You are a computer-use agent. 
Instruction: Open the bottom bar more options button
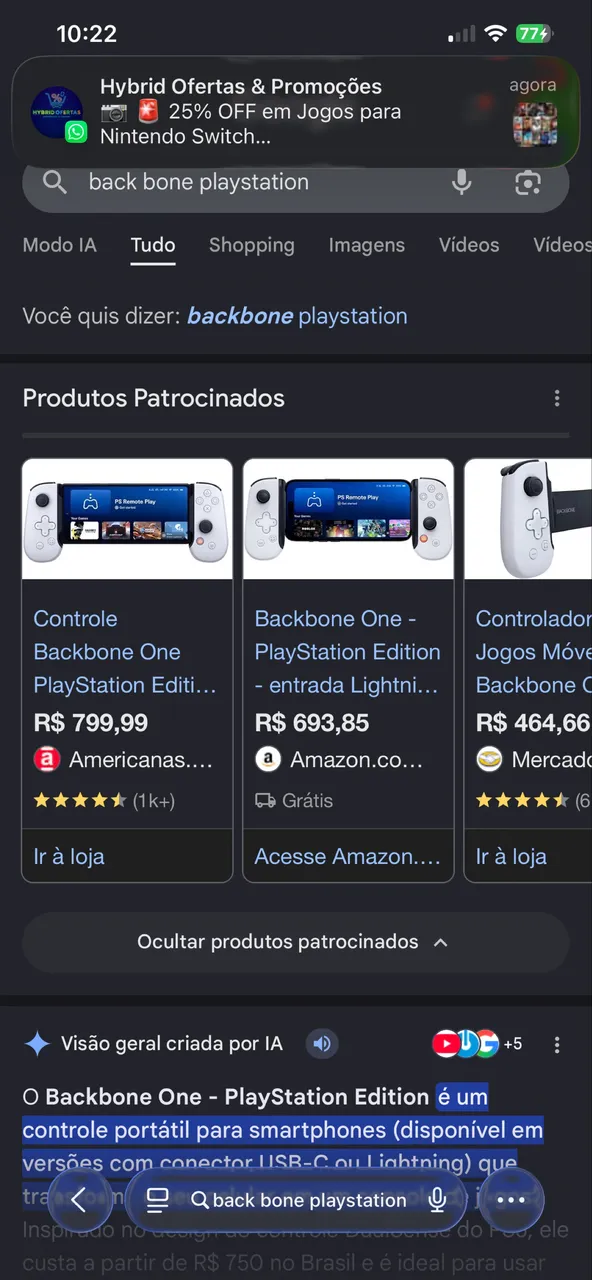click(511, 1200)
